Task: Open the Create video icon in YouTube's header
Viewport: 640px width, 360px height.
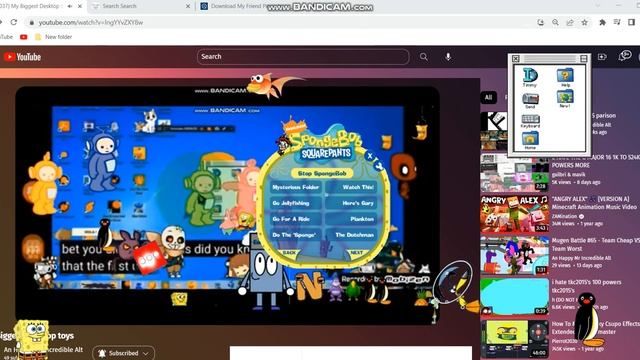Action: click(x=602, y=57)
